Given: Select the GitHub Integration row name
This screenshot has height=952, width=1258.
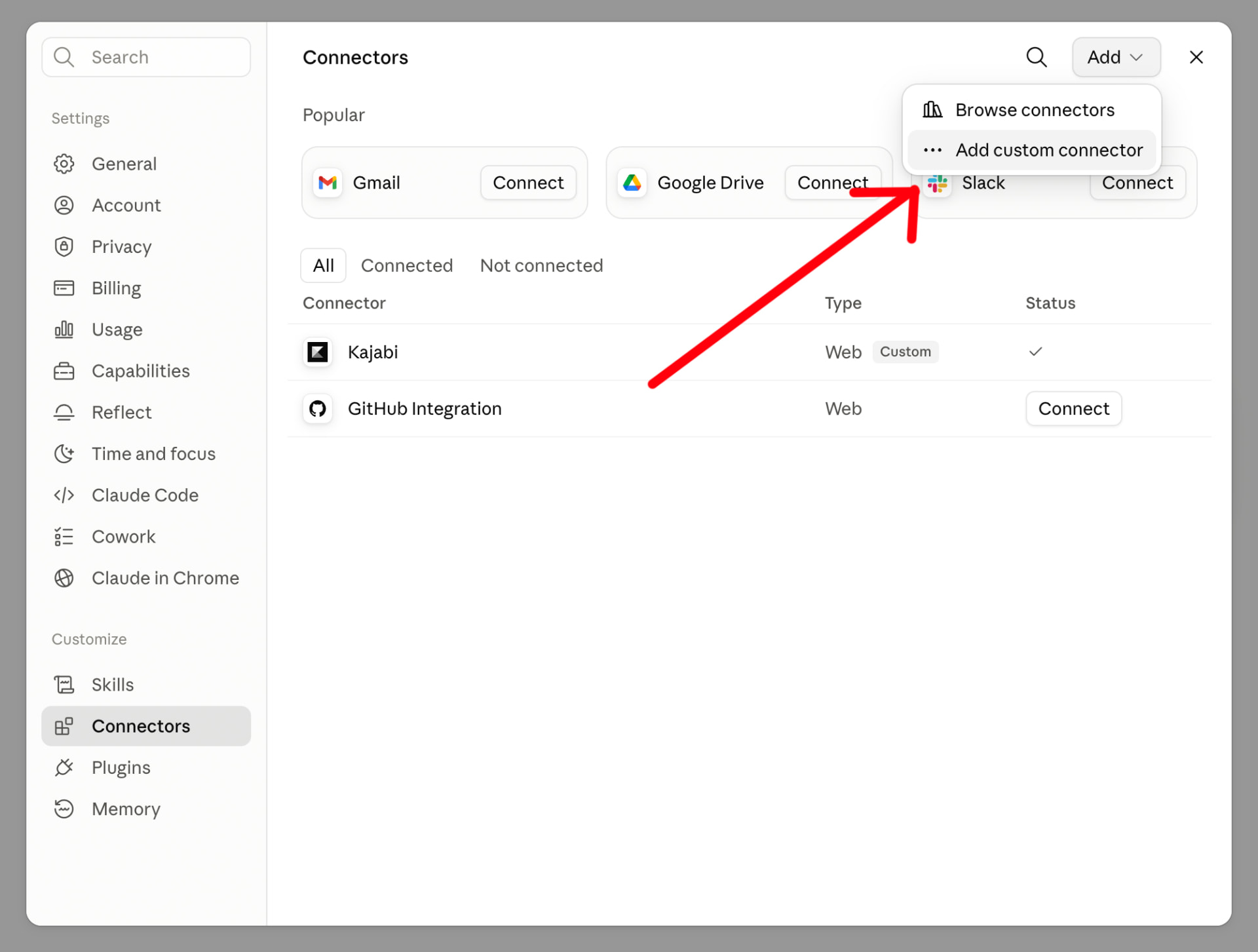Looking at the screenshot, I should (x=425, y=409).
